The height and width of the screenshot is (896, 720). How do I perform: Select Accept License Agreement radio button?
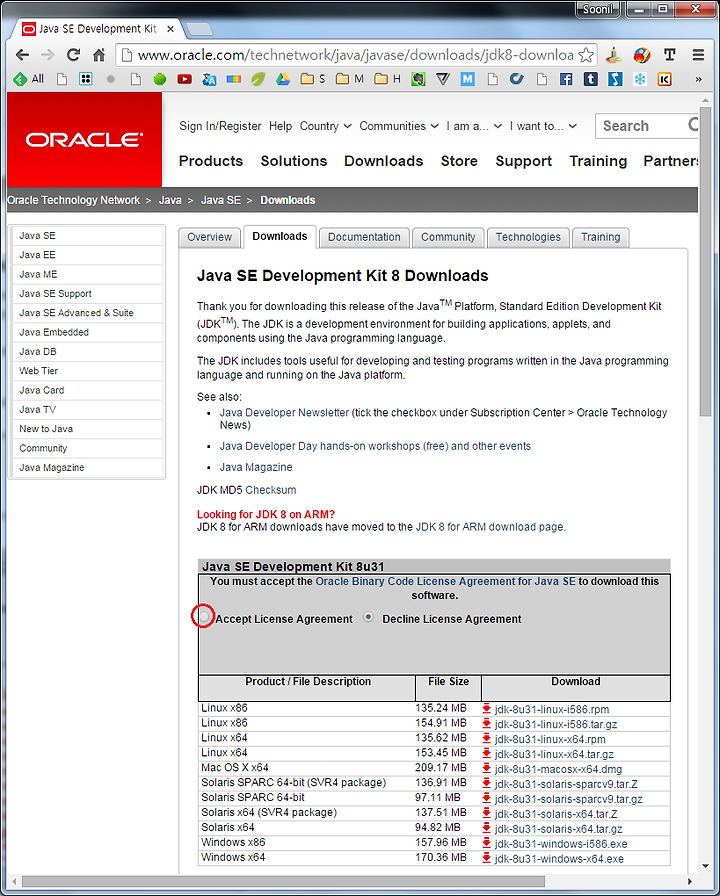203,617
